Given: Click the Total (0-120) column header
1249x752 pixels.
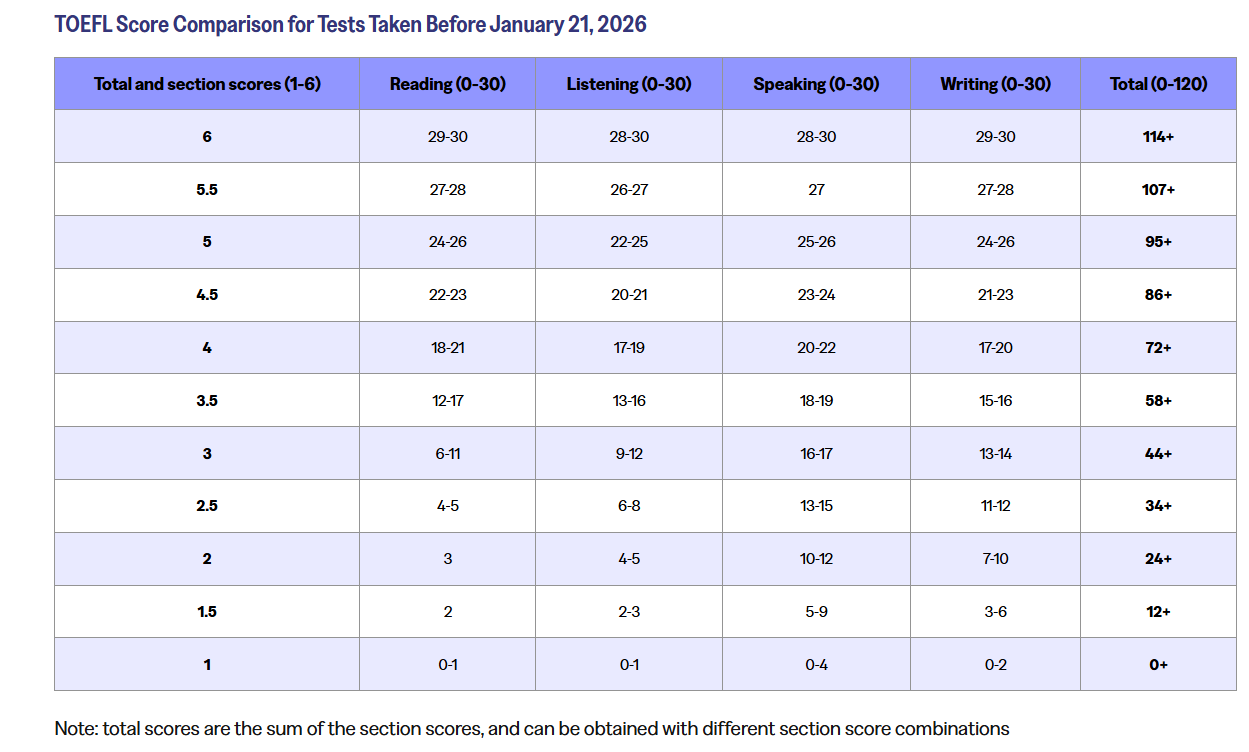Looking at the screenshot, I should pyautogui.click(x=1158, y=84).
